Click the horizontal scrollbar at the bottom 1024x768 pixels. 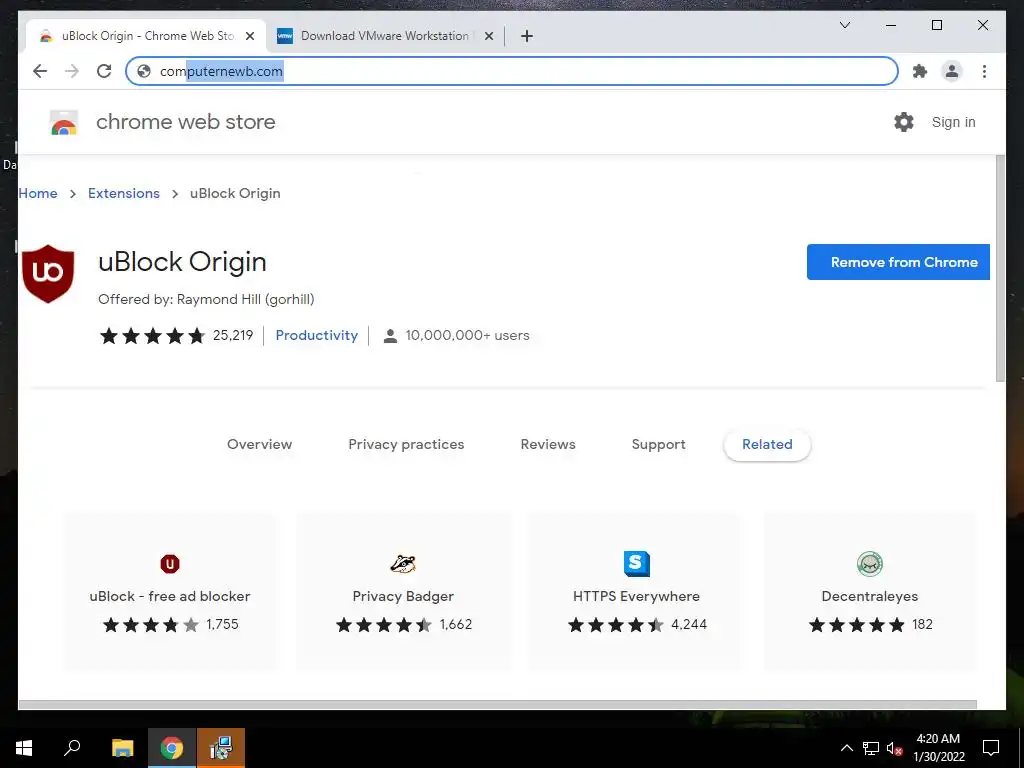pos(497,705)
